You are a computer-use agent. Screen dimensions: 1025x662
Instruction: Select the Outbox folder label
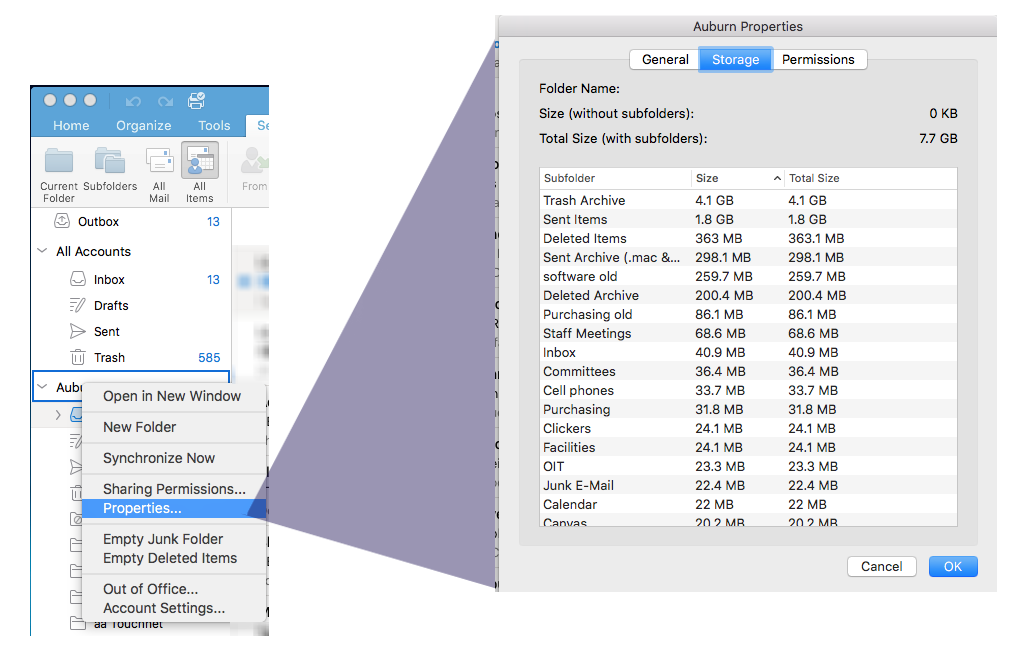pyautogui.click(x=99, y=222)
